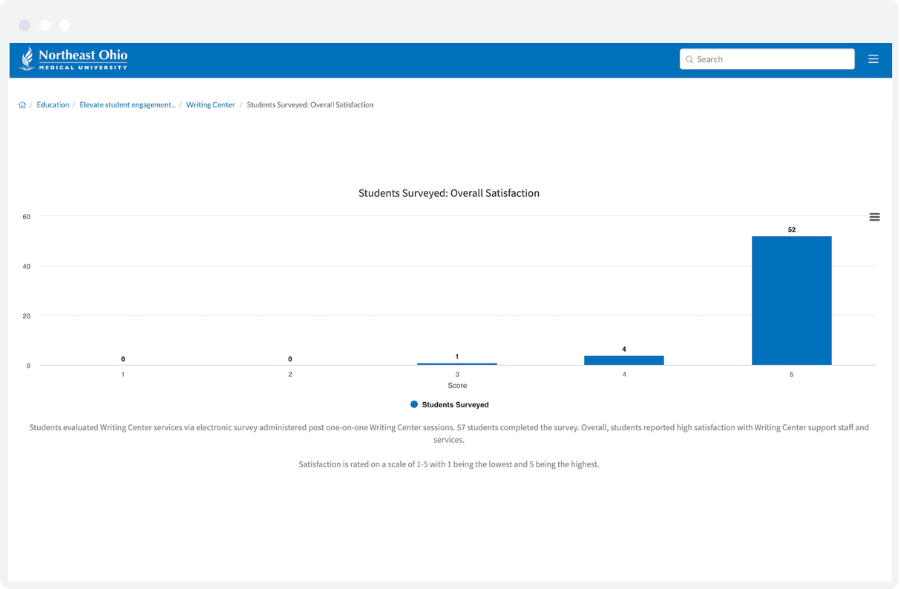Click the Northeast Ohio Medical University wordmark
The image size is (900, 589).
pyautogui.click(x=83, y=58)
